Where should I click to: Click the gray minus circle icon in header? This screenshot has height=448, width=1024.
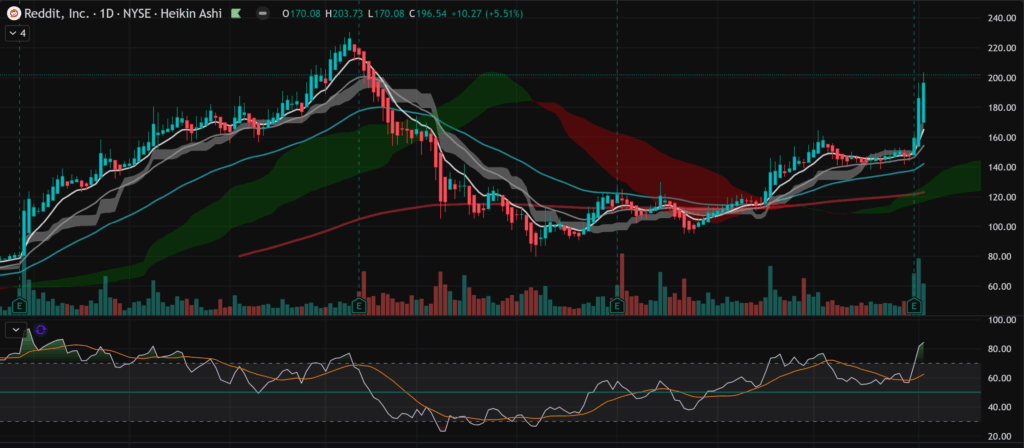(262, 14)
